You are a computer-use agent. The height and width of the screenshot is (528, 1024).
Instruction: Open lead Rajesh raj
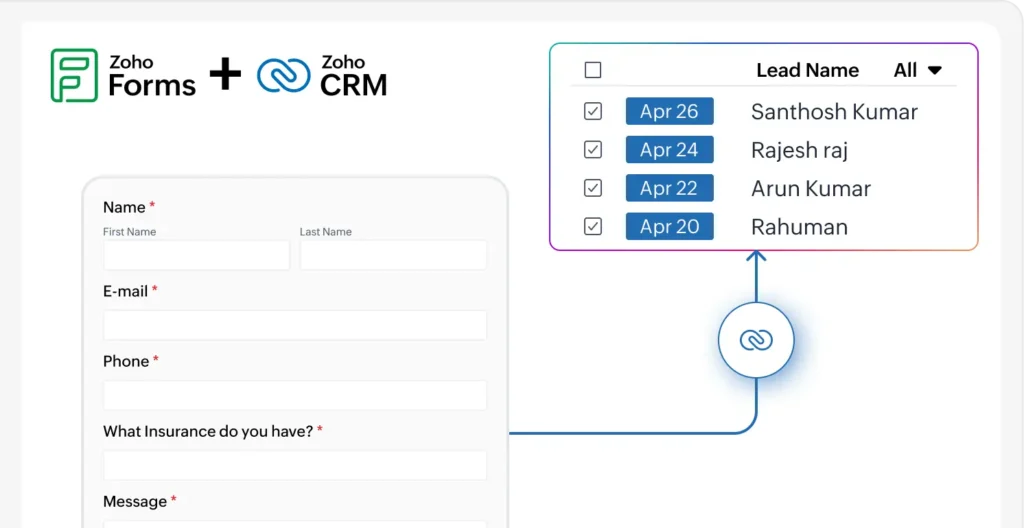[799, 150]
